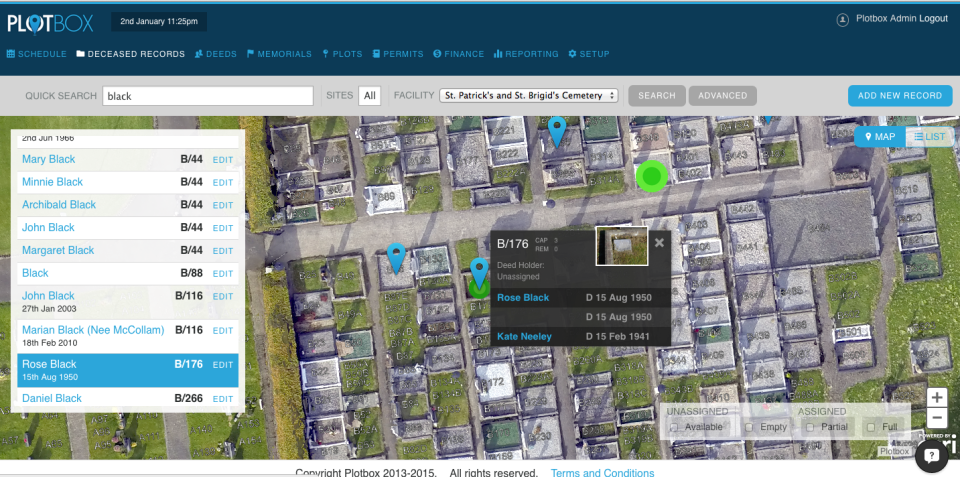
Task: Click the large green plot marker
Action: click(651, 176)
